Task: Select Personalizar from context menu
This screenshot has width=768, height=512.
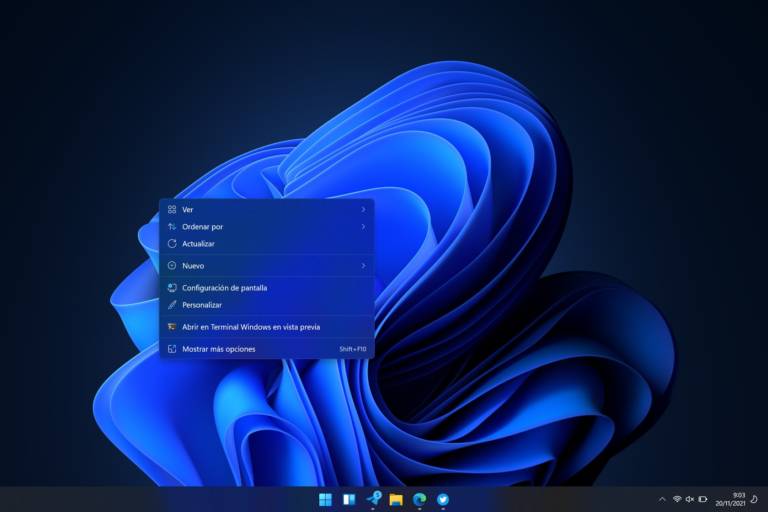Action: 267,305
